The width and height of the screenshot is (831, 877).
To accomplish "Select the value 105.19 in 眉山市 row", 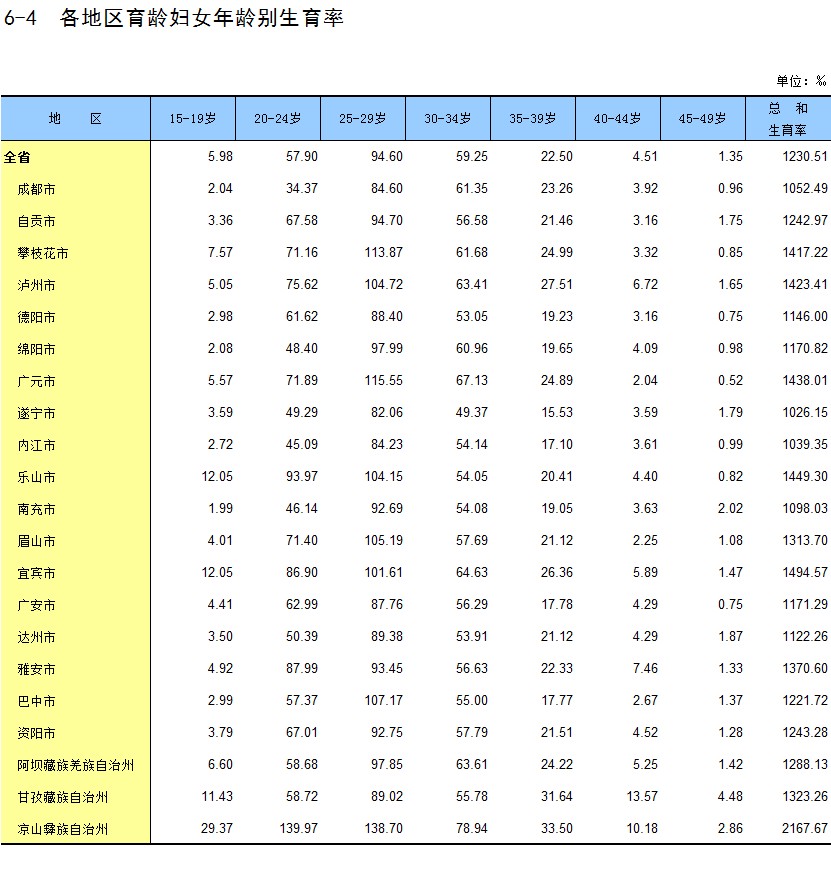I will click(384, 540).
